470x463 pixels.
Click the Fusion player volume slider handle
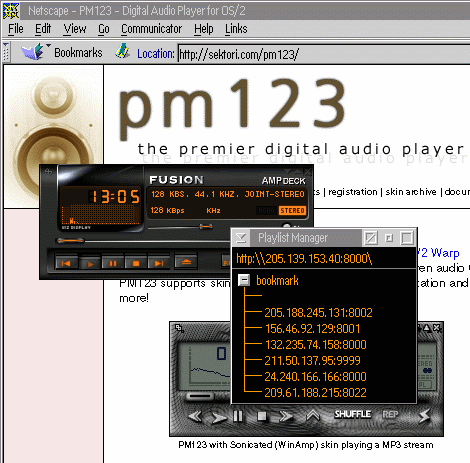coord(206,227)
